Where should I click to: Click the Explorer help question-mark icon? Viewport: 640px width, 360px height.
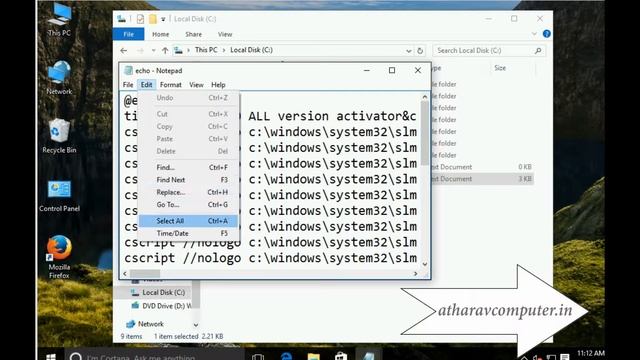547,34
